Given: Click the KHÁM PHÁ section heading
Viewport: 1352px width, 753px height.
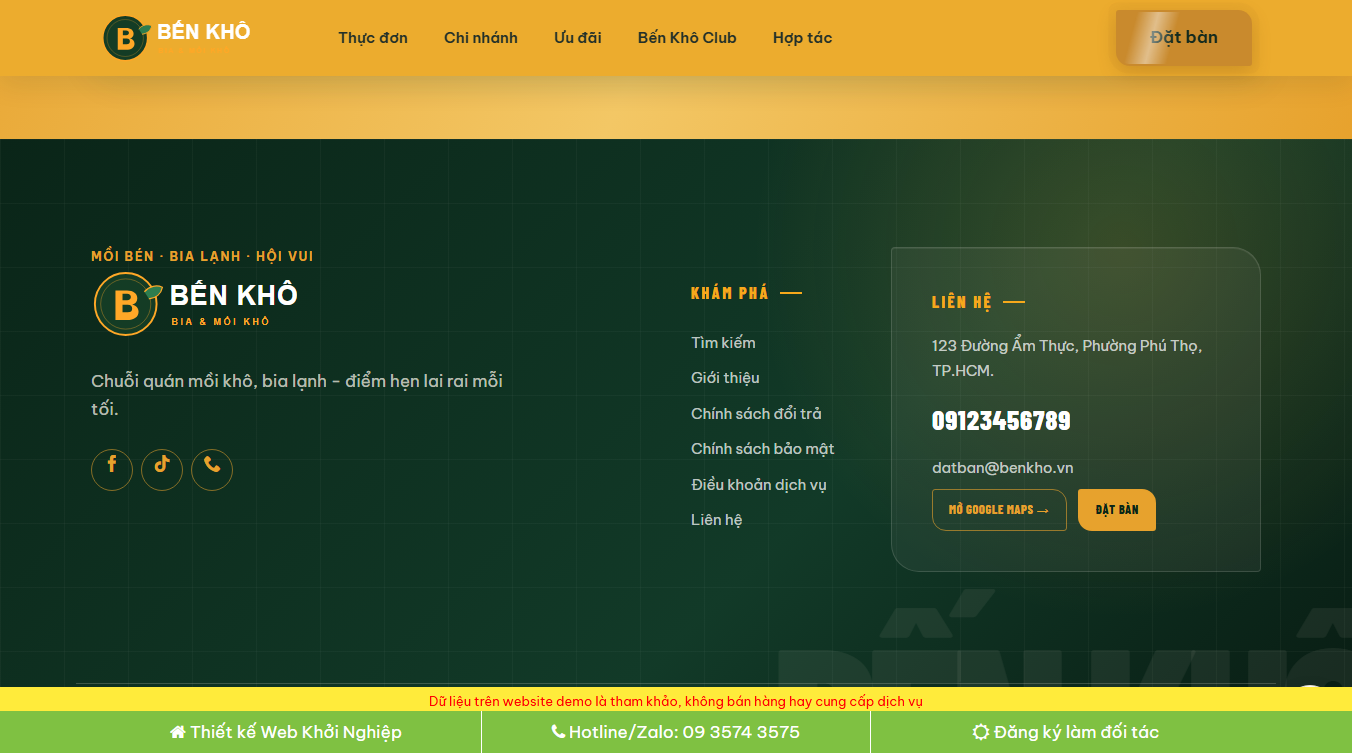Looking at the screenshot, I should [730, 293].
